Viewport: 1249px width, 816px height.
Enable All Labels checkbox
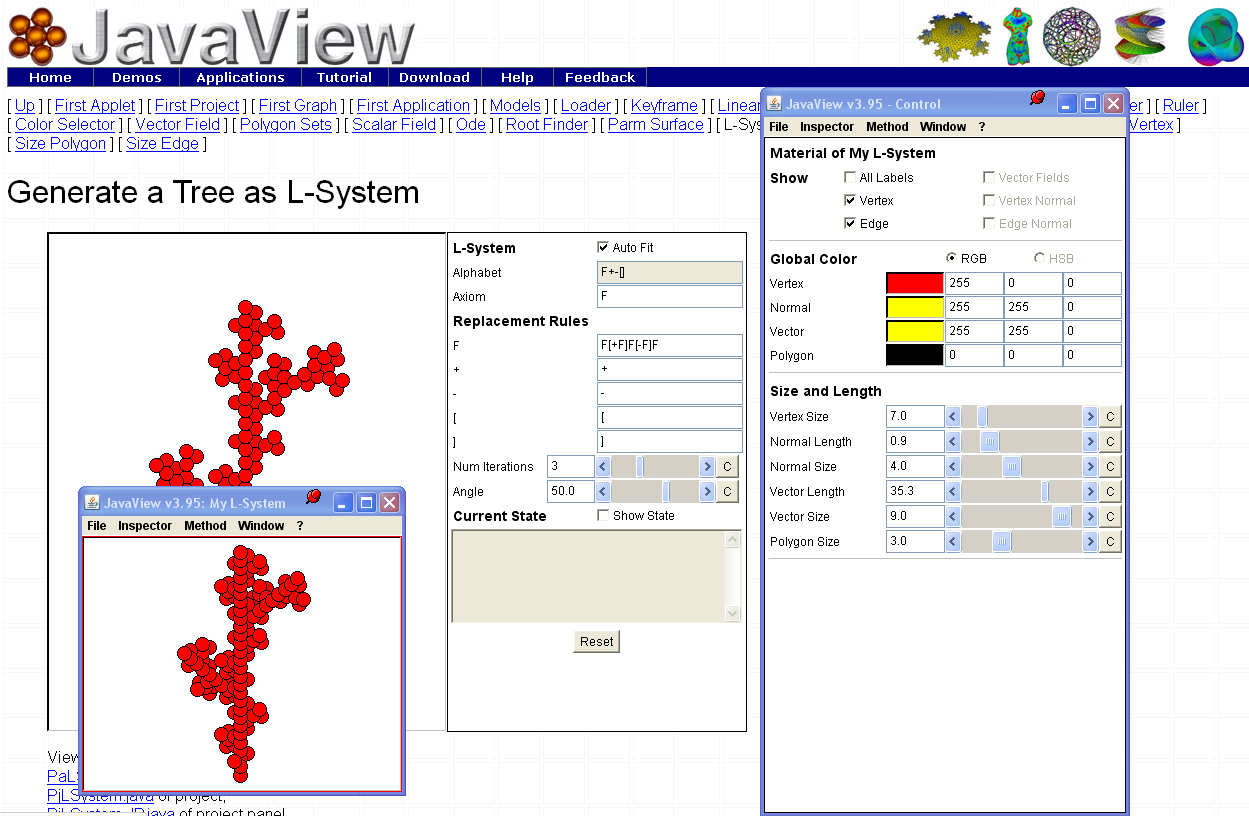[850, 177]
